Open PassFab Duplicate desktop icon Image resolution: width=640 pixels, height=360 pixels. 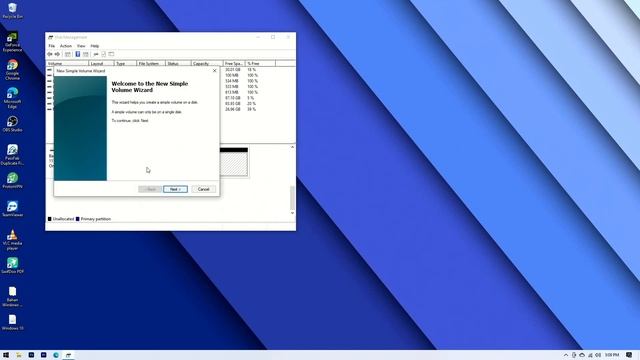(12, 155)
